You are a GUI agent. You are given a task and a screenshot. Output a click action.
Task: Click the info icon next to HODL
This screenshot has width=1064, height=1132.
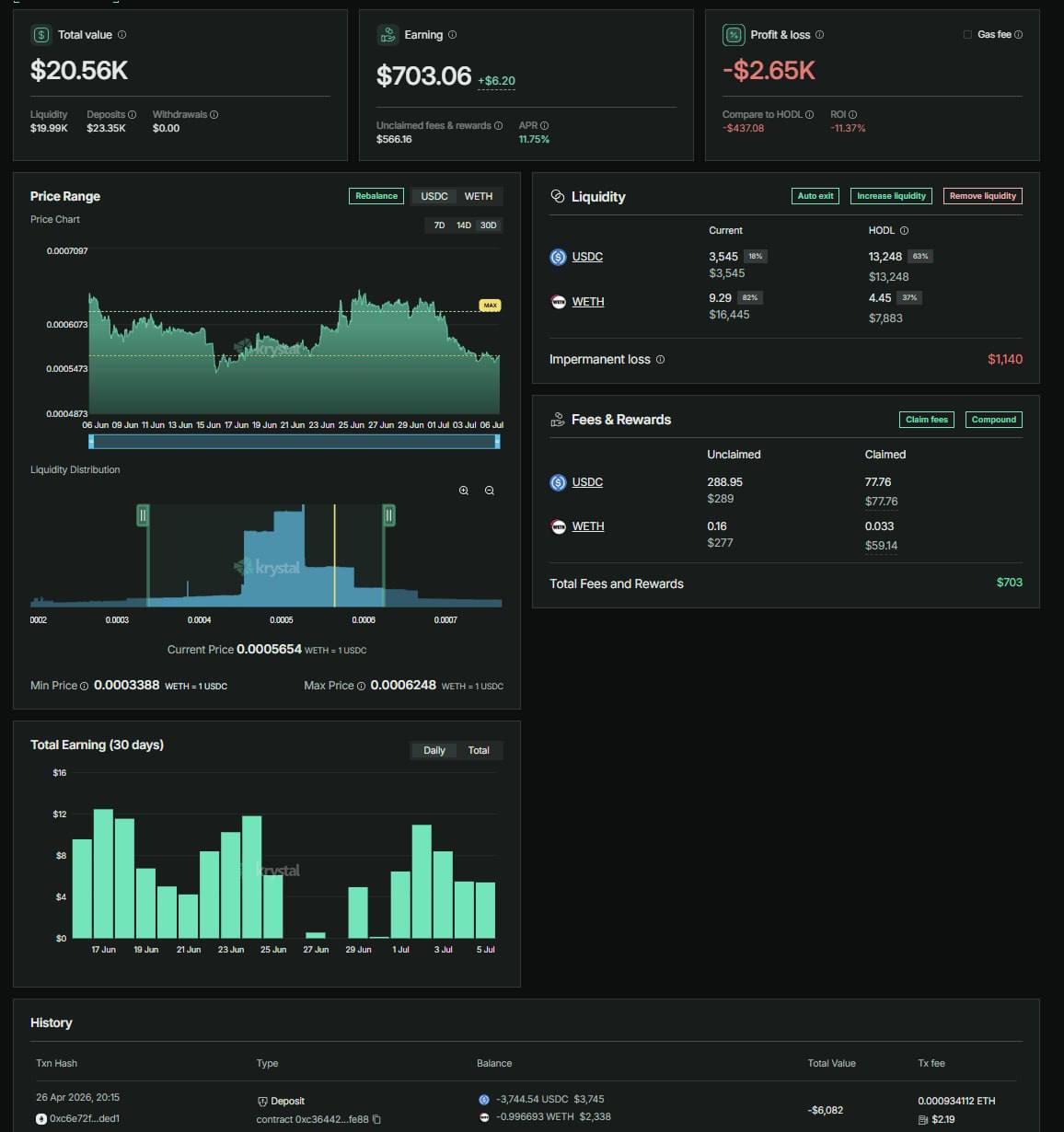904,230
